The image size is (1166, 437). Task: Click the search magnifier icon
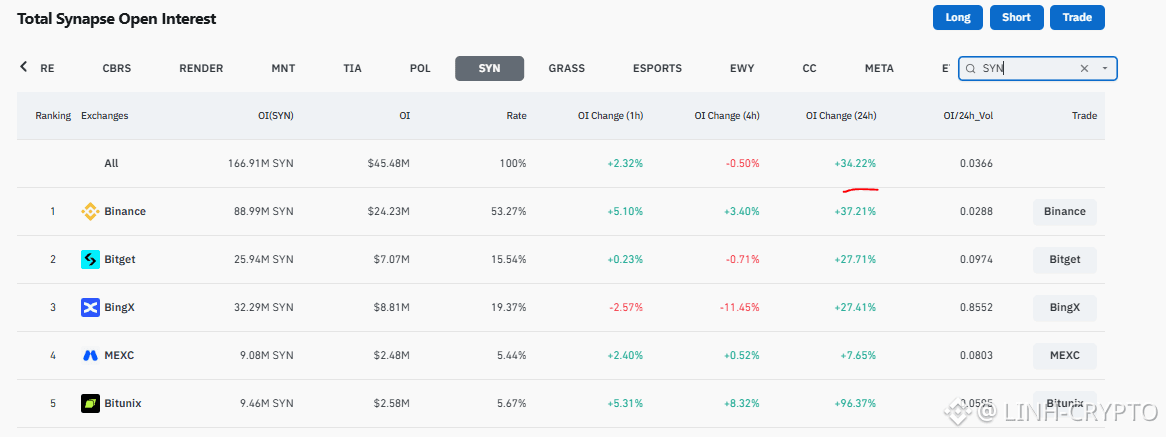coord(970,68)
